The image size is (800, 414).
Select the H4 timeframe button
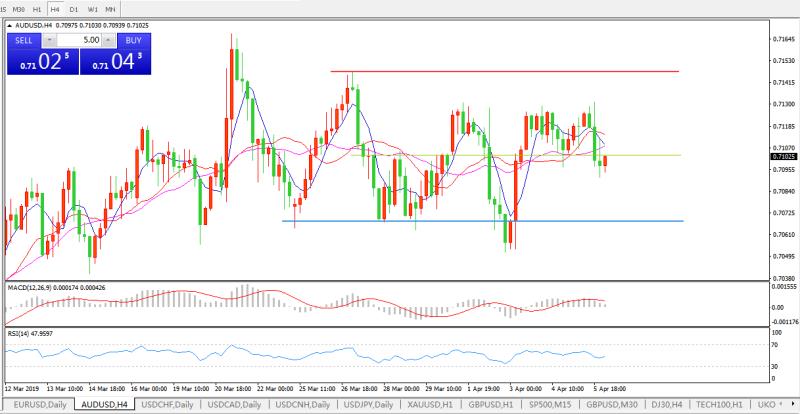point(55,8)
